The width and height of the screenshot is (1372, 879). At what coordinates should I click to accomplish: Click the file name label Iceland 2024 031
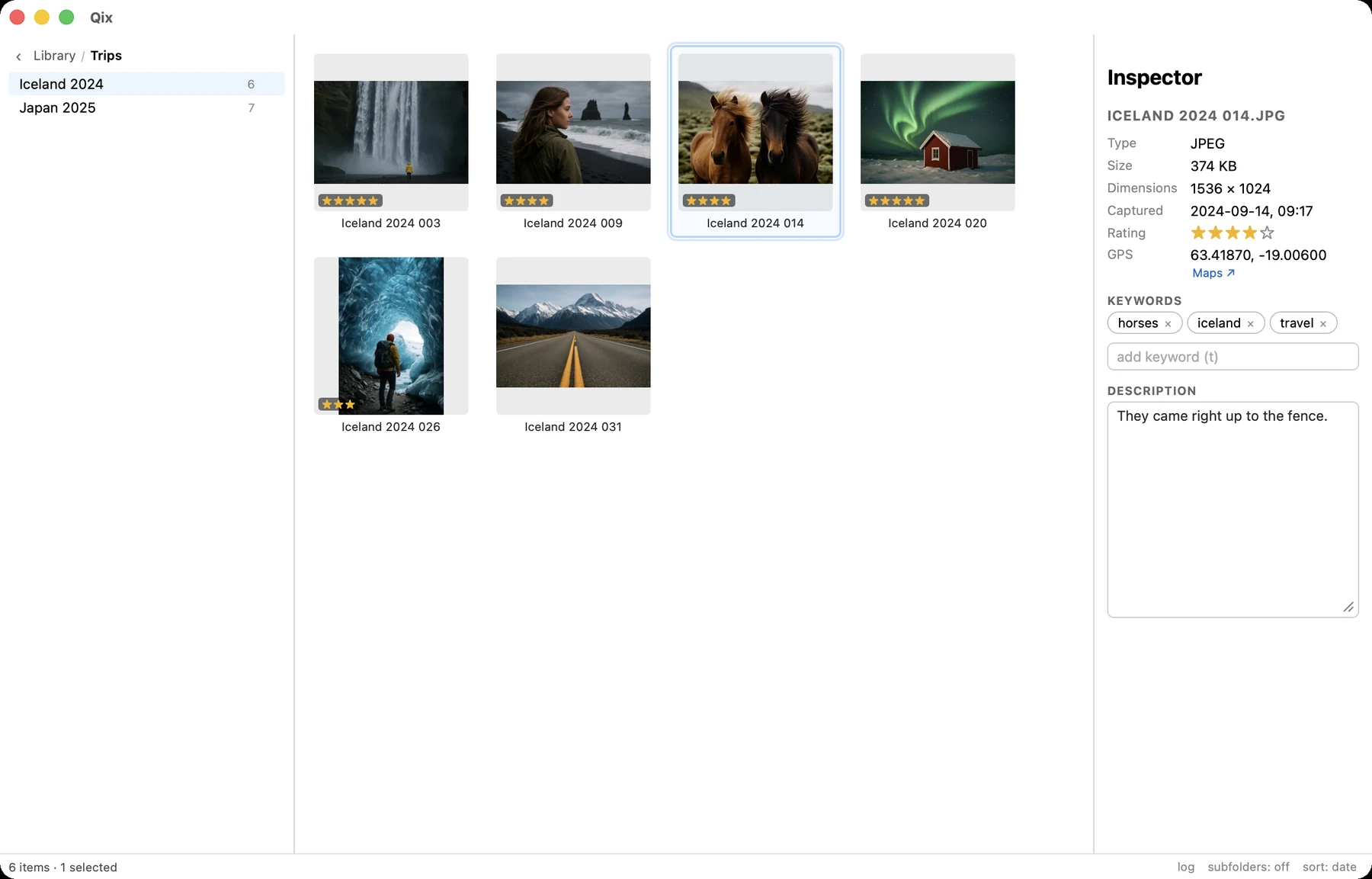(573, 427)
